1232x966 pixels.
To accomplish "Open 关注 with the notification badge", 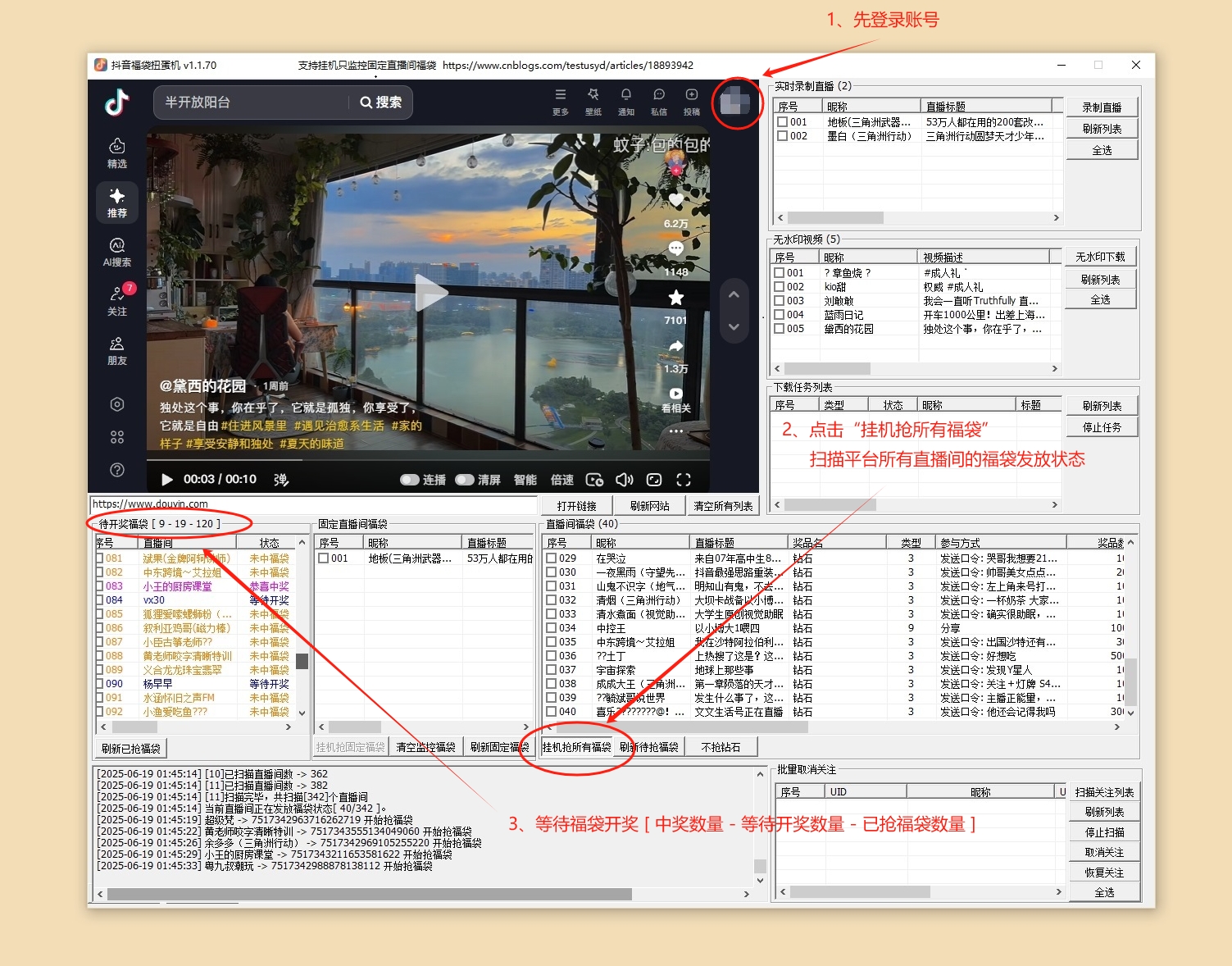I will click(116, 297).
